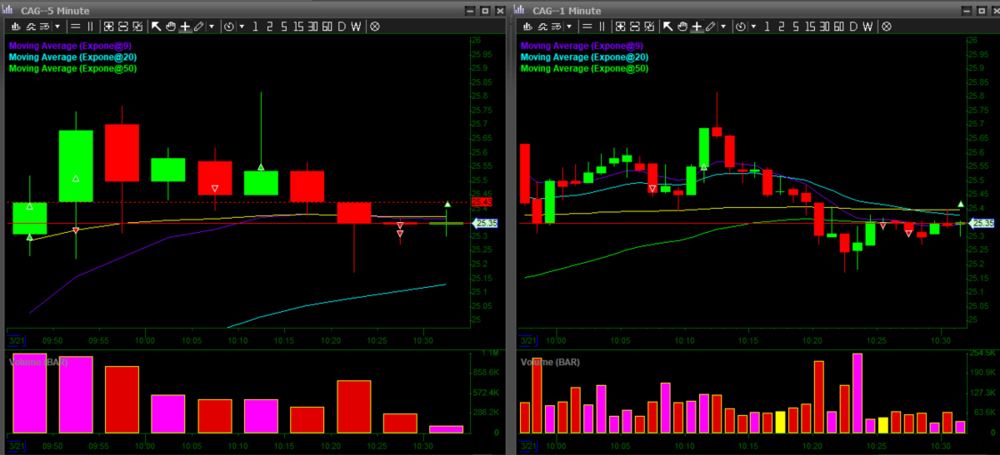Expand the chart settings dropdown in 1 Minute chart
The width and height of the screenshot is (1000, 455).
[570, 25]
